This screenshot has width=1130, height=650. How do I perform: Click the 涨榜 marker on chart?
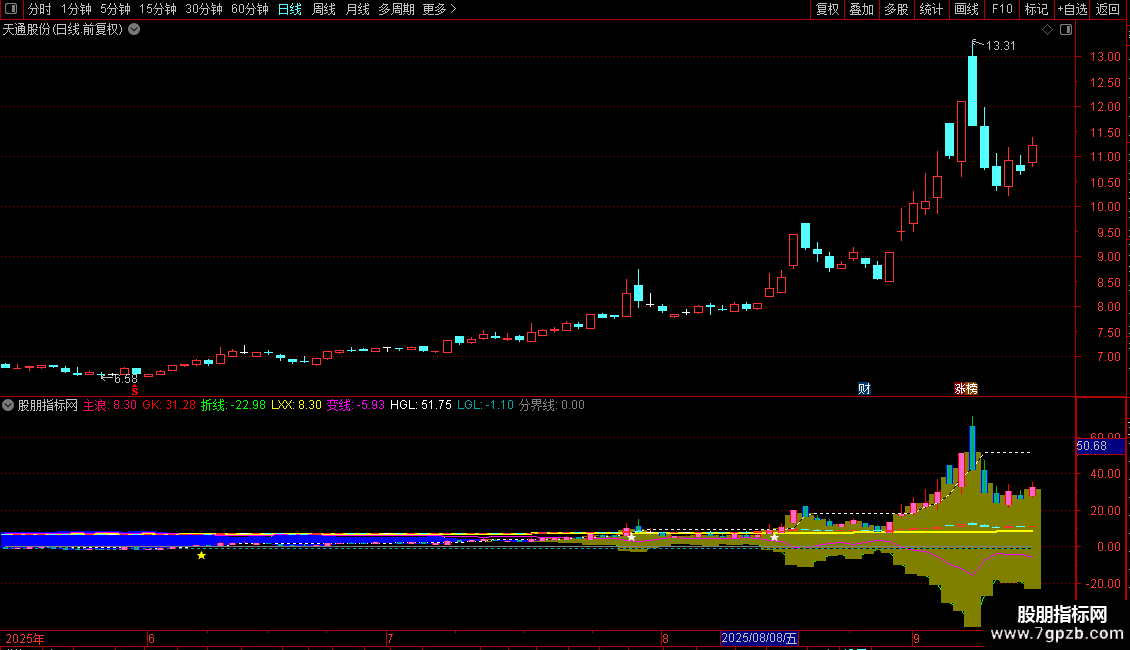[x=966, y=388]
